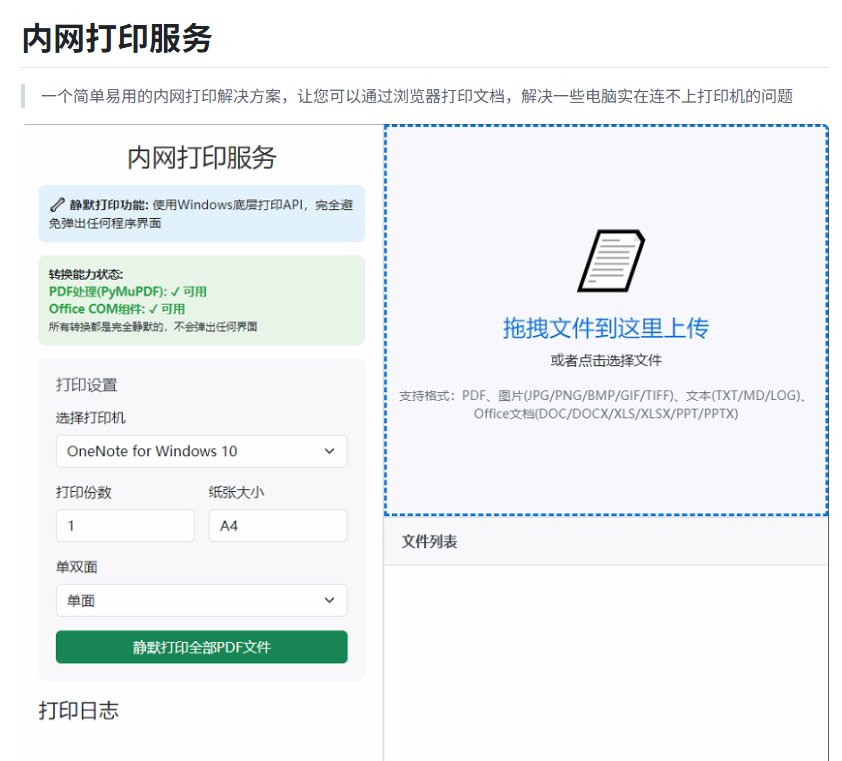Click the 文件列表 header
The width and height of the screenshot is (842, 761).
click(429, 541)
